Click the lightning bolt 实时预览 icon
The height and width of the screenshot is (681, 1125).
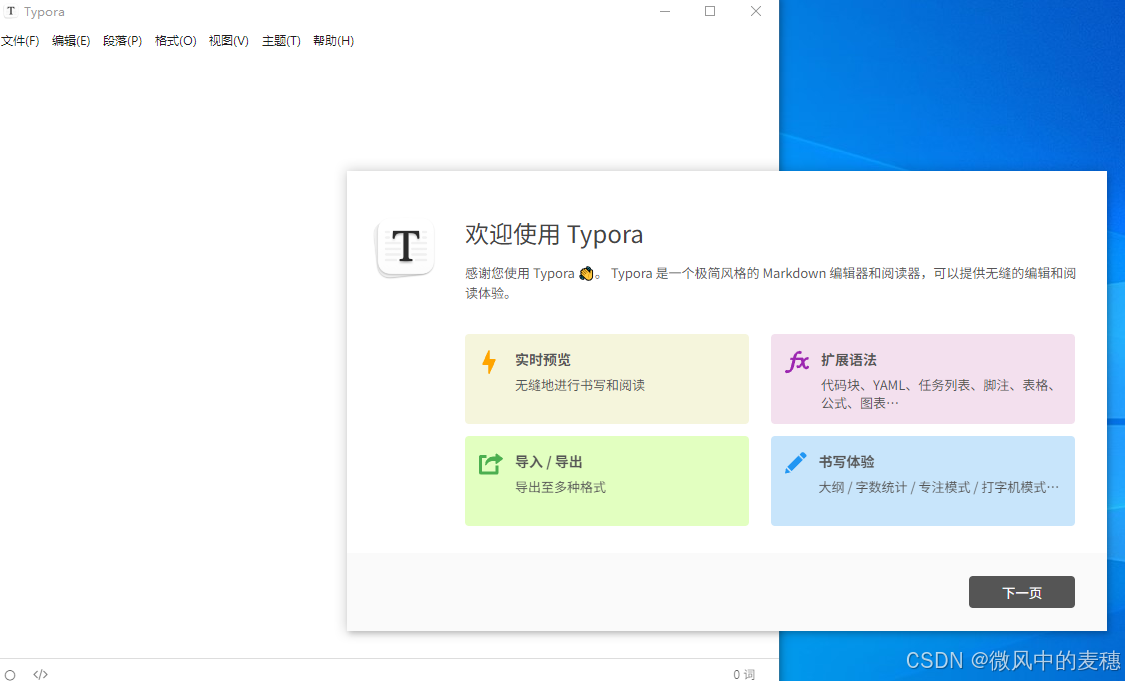(489, 362)
